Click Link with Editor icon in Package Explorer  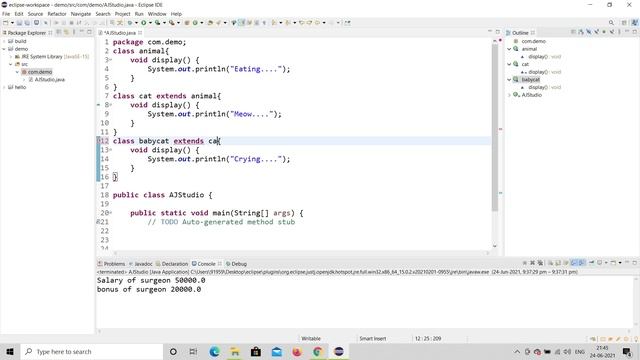point(66,32)
